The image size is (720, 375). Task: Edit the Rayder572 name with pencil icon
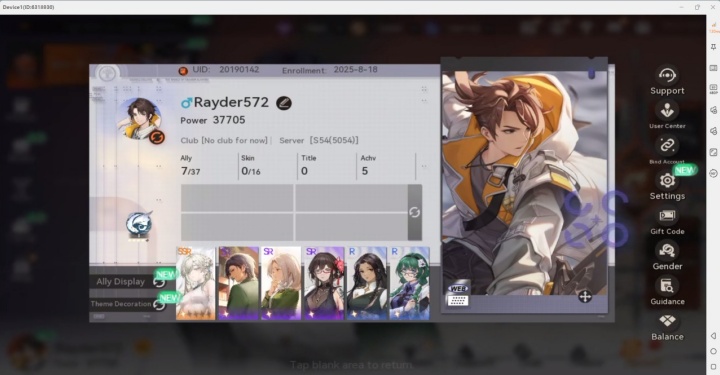[x=284, y=103]
